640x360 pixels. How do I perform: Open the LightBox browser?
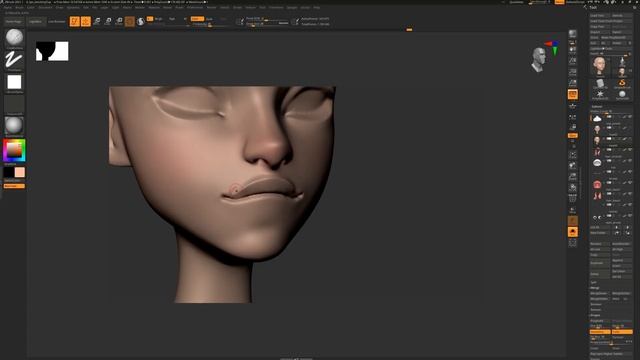36,21
